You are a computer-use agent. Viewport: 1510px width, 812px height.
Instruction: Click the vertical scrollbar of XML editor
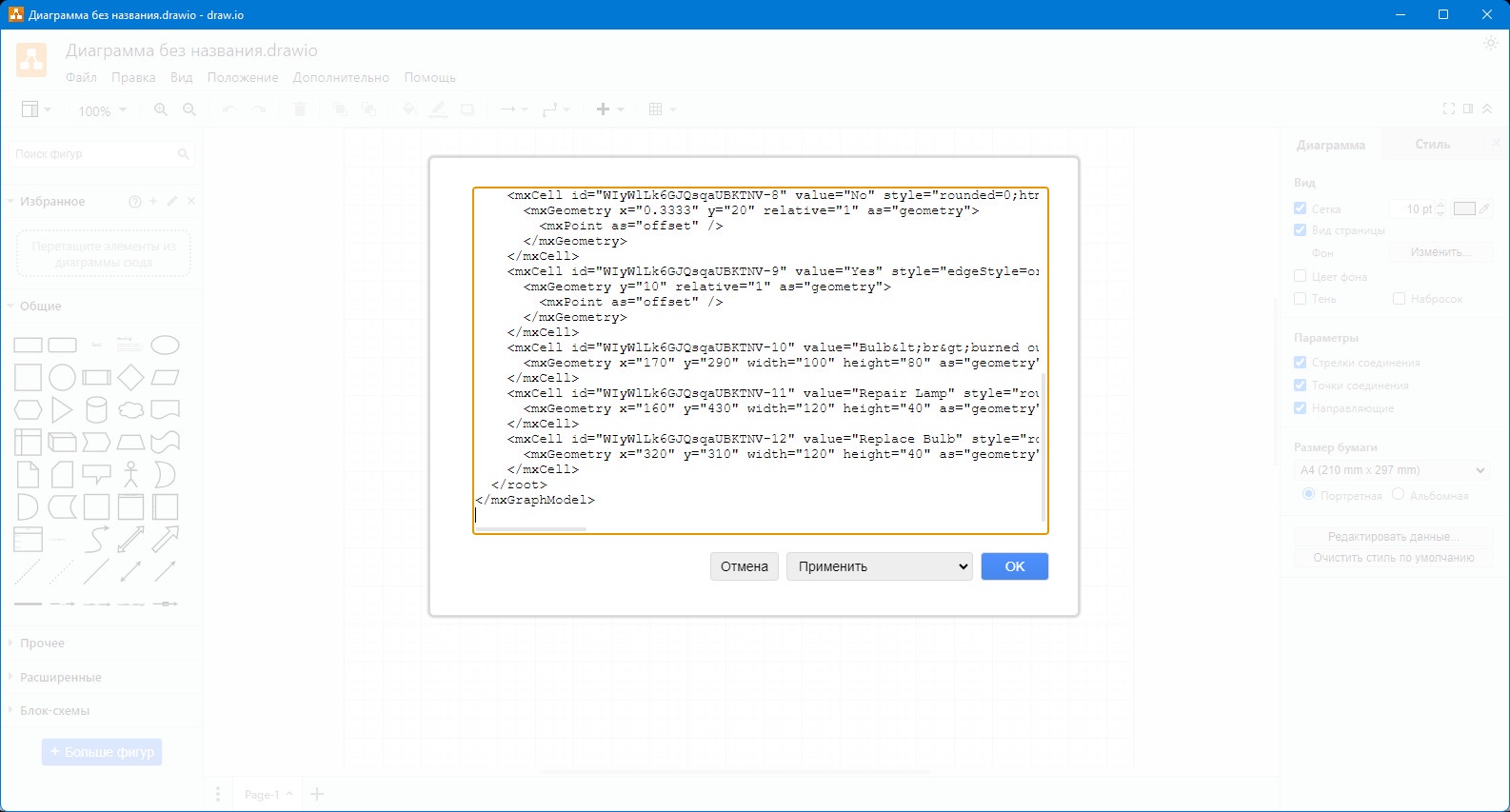tap(1043, 447)
